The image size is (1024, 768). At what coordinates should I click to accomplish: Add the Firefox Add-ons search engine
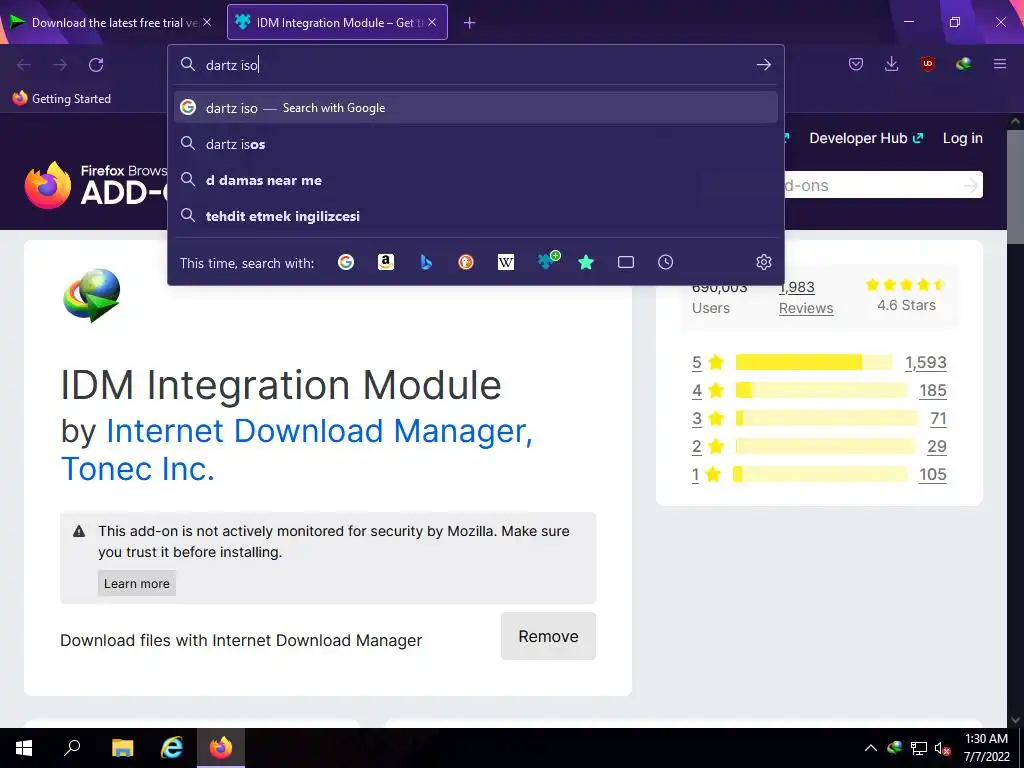547,261
